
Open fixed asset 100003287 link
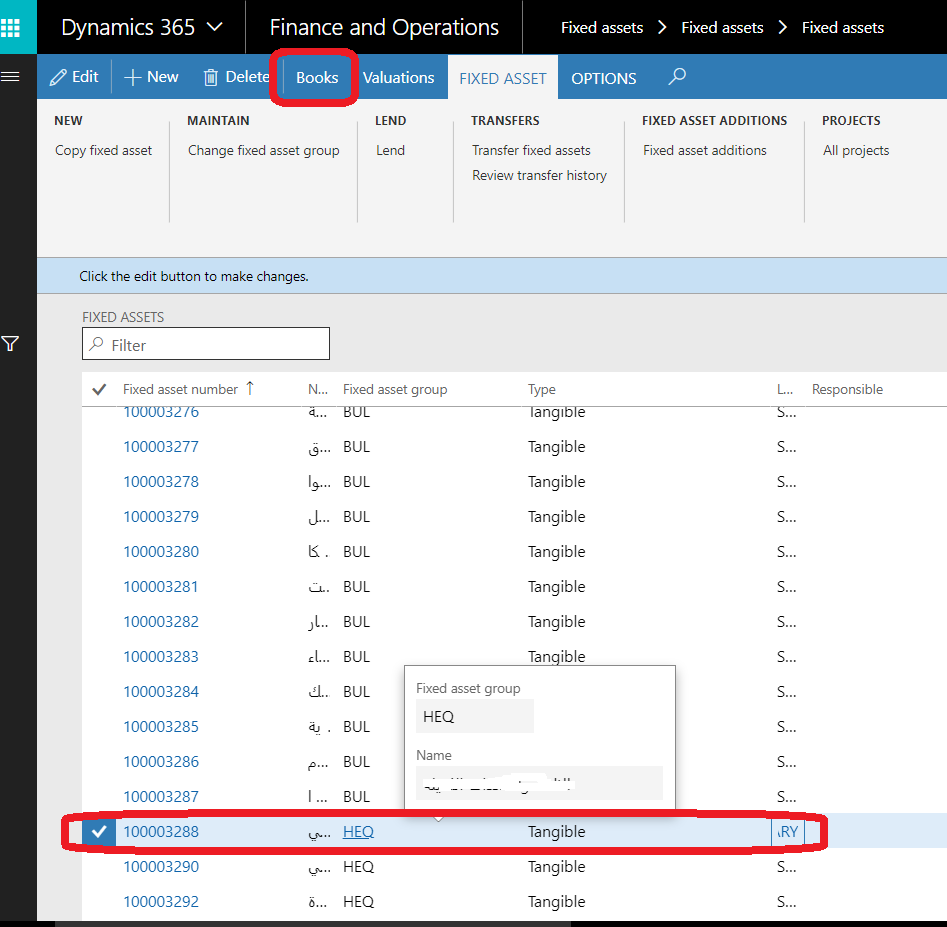point(161,797)
